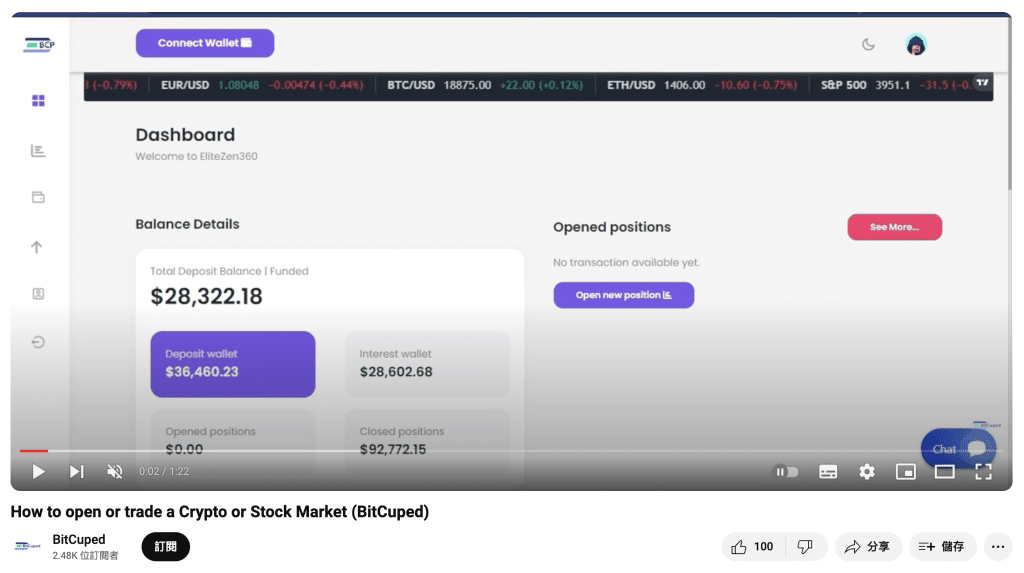This screenshot has height=573, width=1024.
Task: Click the logout icon in sidebar
Action: pos(38,342)
